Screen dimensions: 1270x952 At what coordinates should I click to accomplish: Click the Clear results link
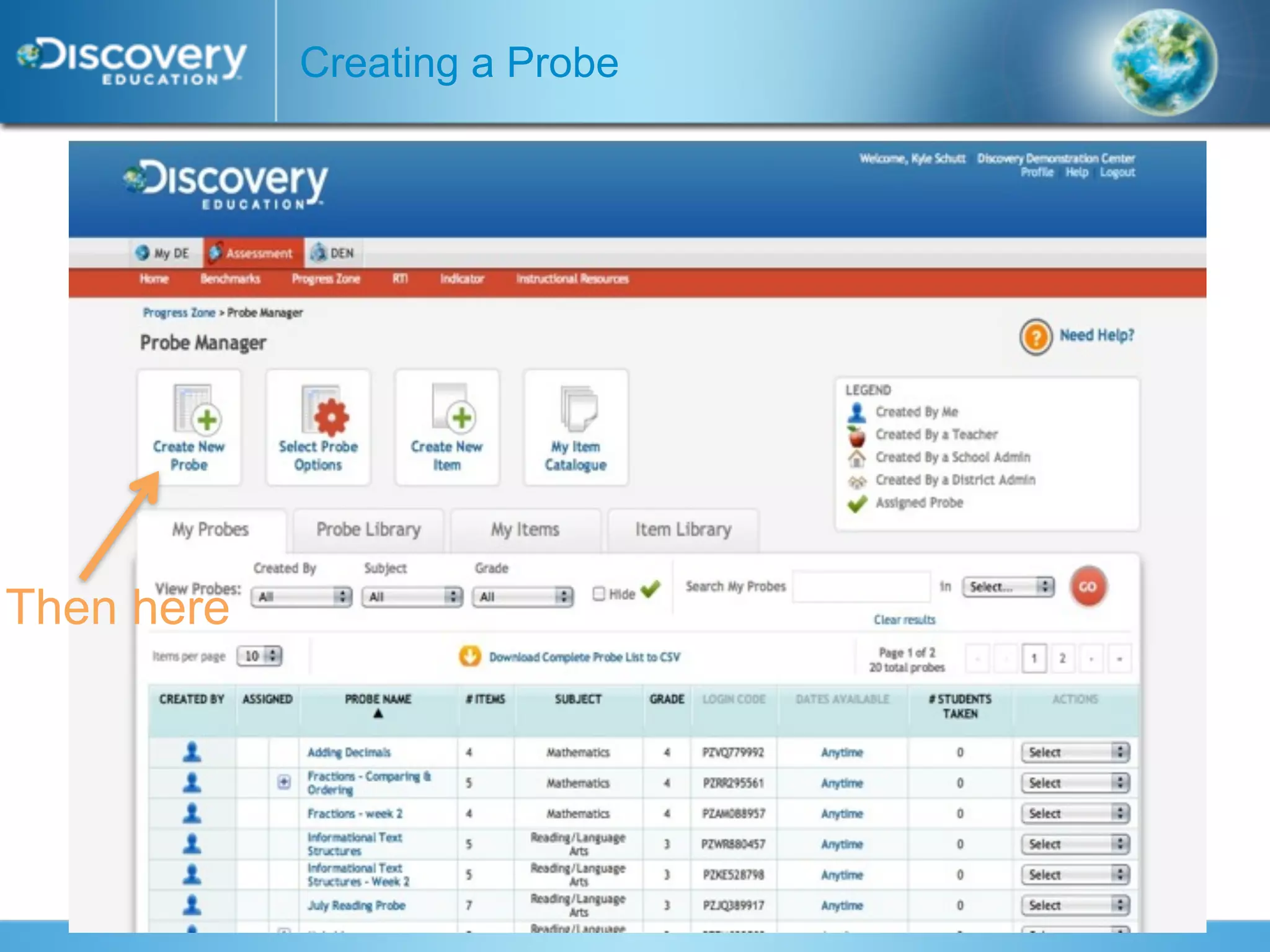(x=904, y=620)
